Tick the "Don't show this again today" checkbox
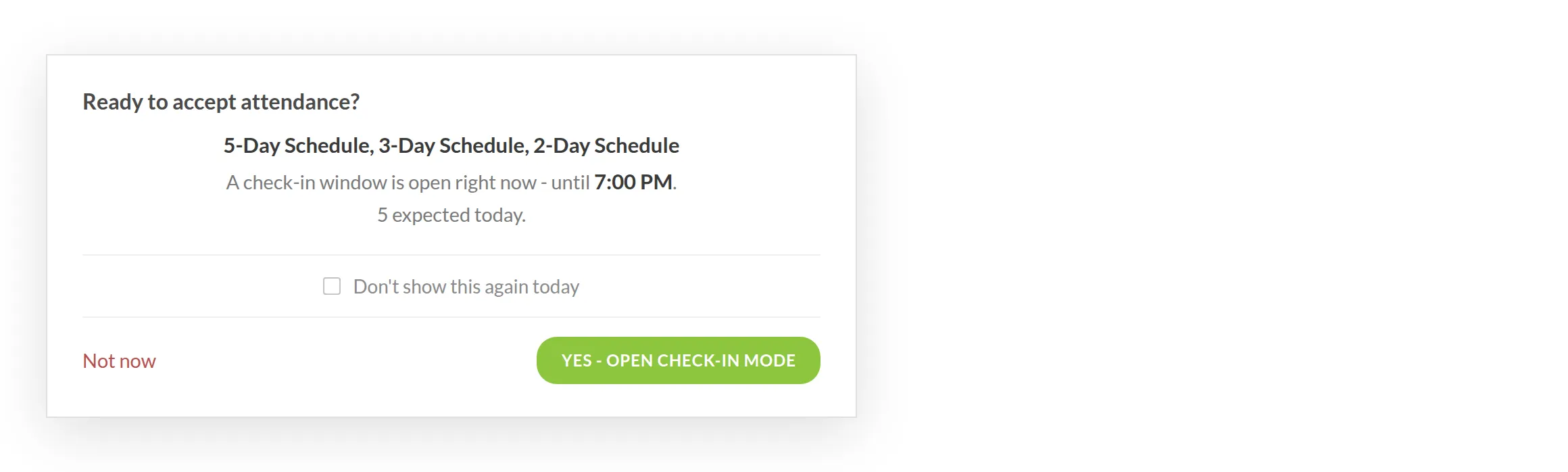Viewport: 1568px width, 472px height. pos(331,286)
